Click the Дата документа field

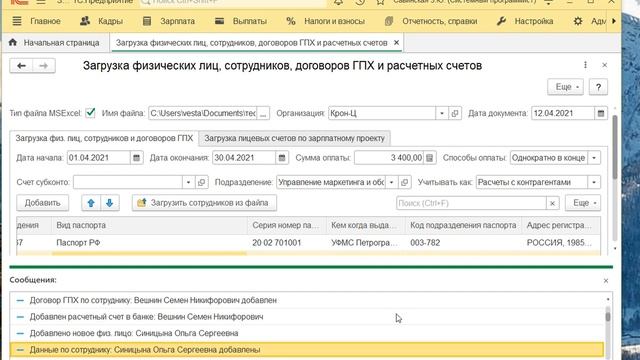click(562, 113)
